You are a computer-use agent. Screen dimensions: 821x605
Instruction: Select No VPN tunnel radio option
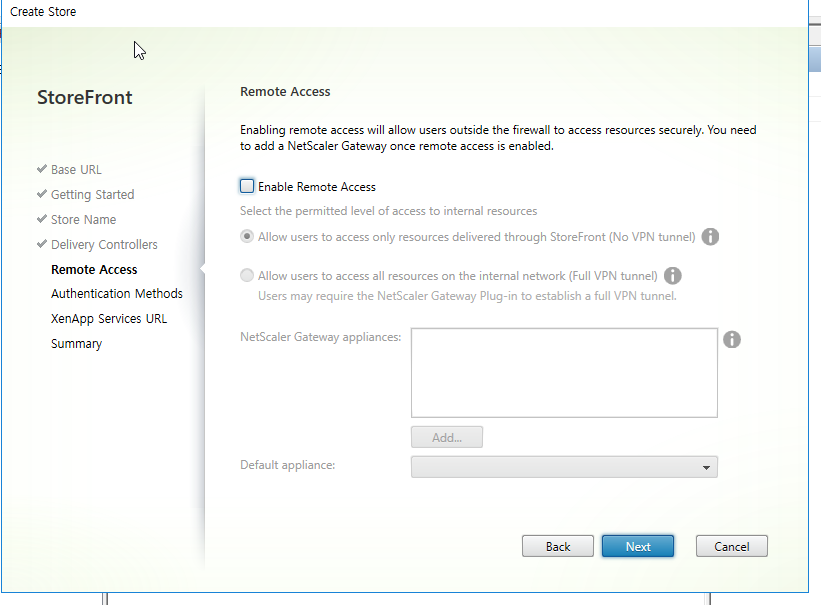(x=247, y=237)
